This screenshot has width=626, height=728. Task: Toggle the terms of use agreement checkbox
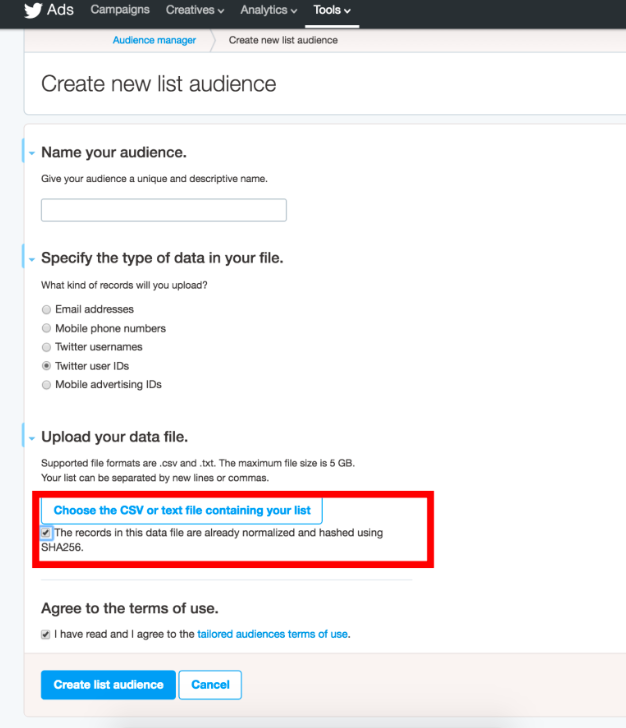click(x=46, y=635)
